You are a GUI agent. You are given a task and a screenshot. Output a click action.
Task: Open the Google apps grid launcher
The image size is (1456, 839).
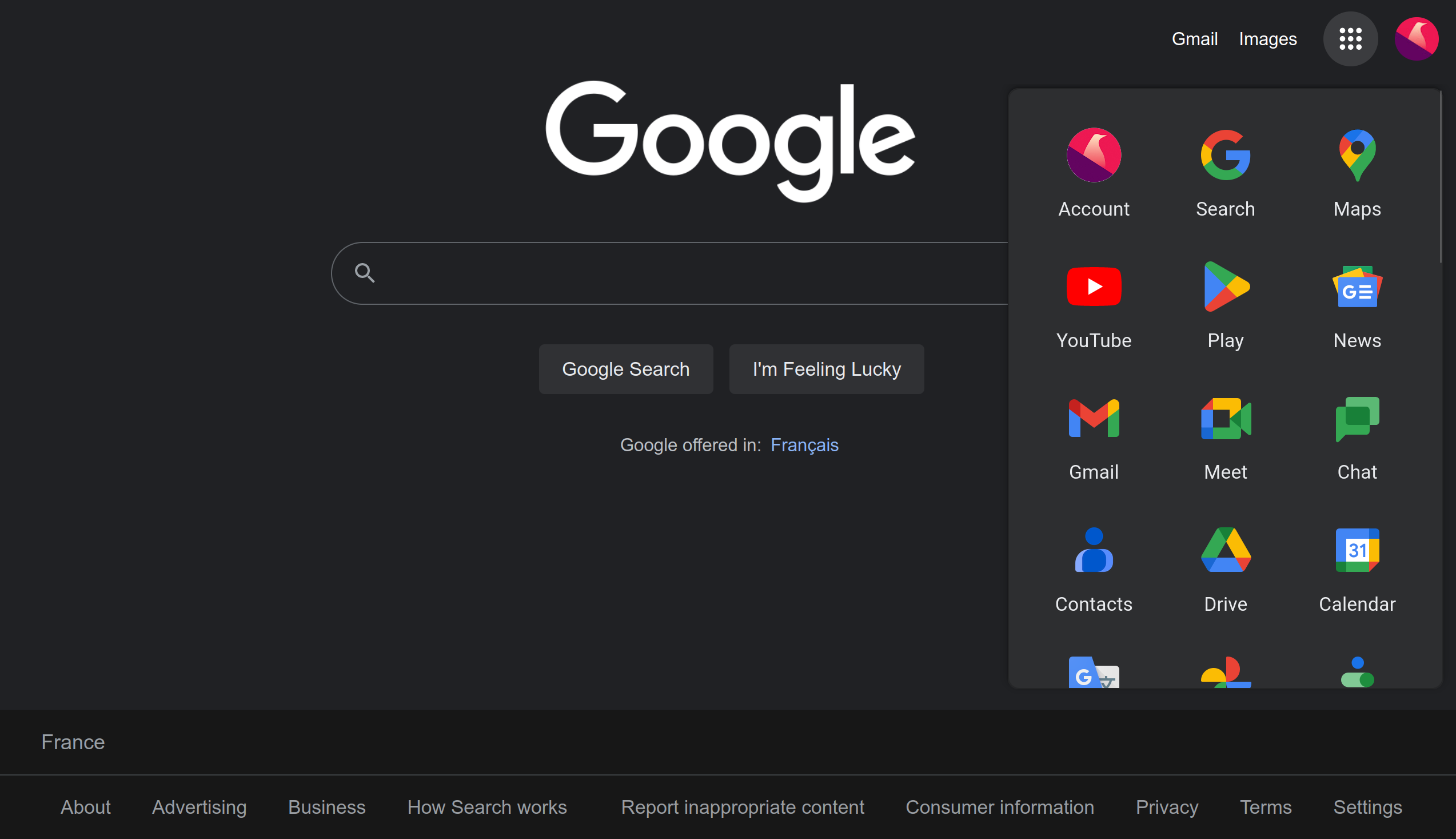click(1350, 39)
